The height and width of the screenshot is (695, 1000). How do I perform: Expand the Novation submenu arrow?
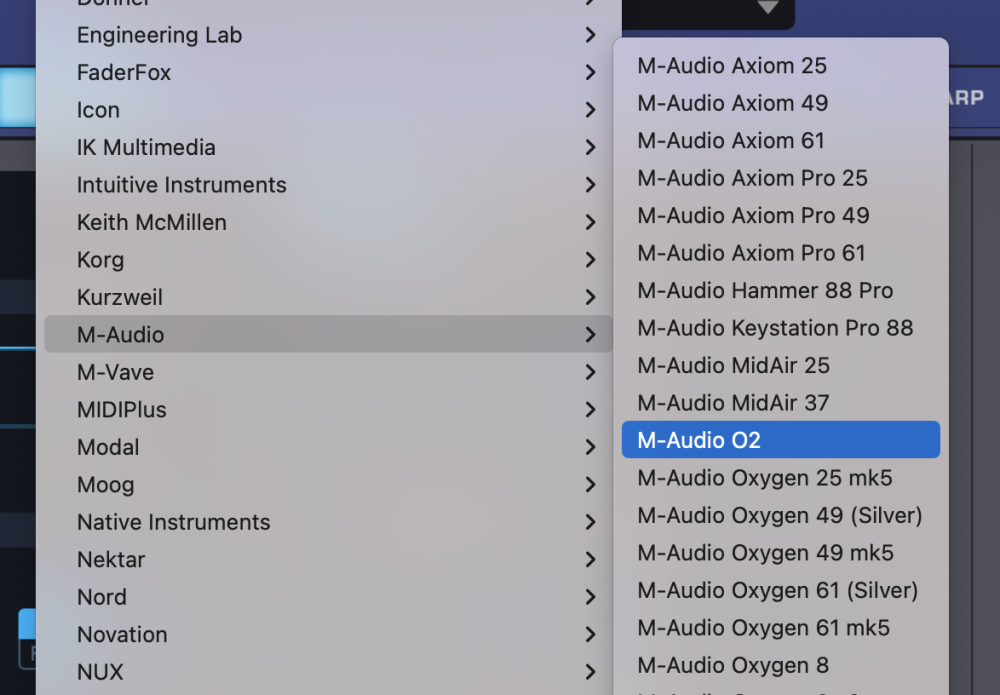(591, 635)
